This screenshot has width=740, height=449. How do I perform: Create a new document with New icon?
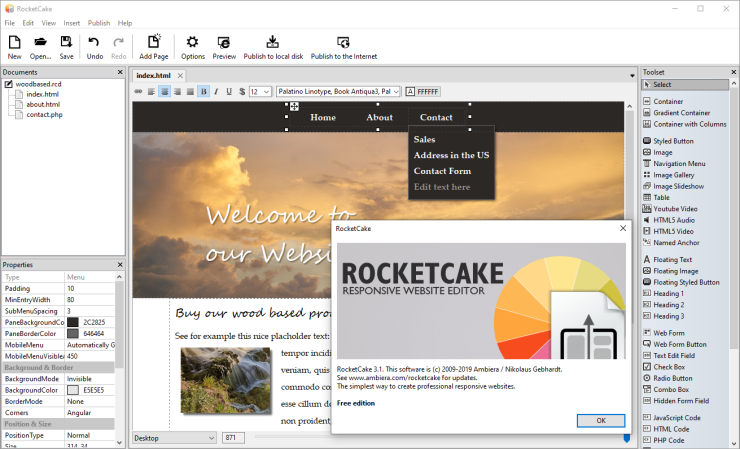(14, 47)
